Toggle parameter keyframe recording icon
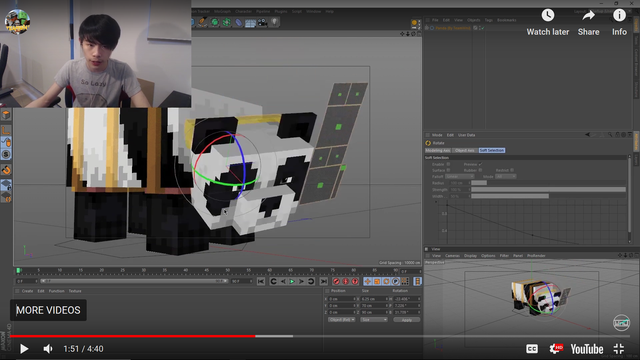Viewport: 640px width, 360px height. [x=395, y=281]
